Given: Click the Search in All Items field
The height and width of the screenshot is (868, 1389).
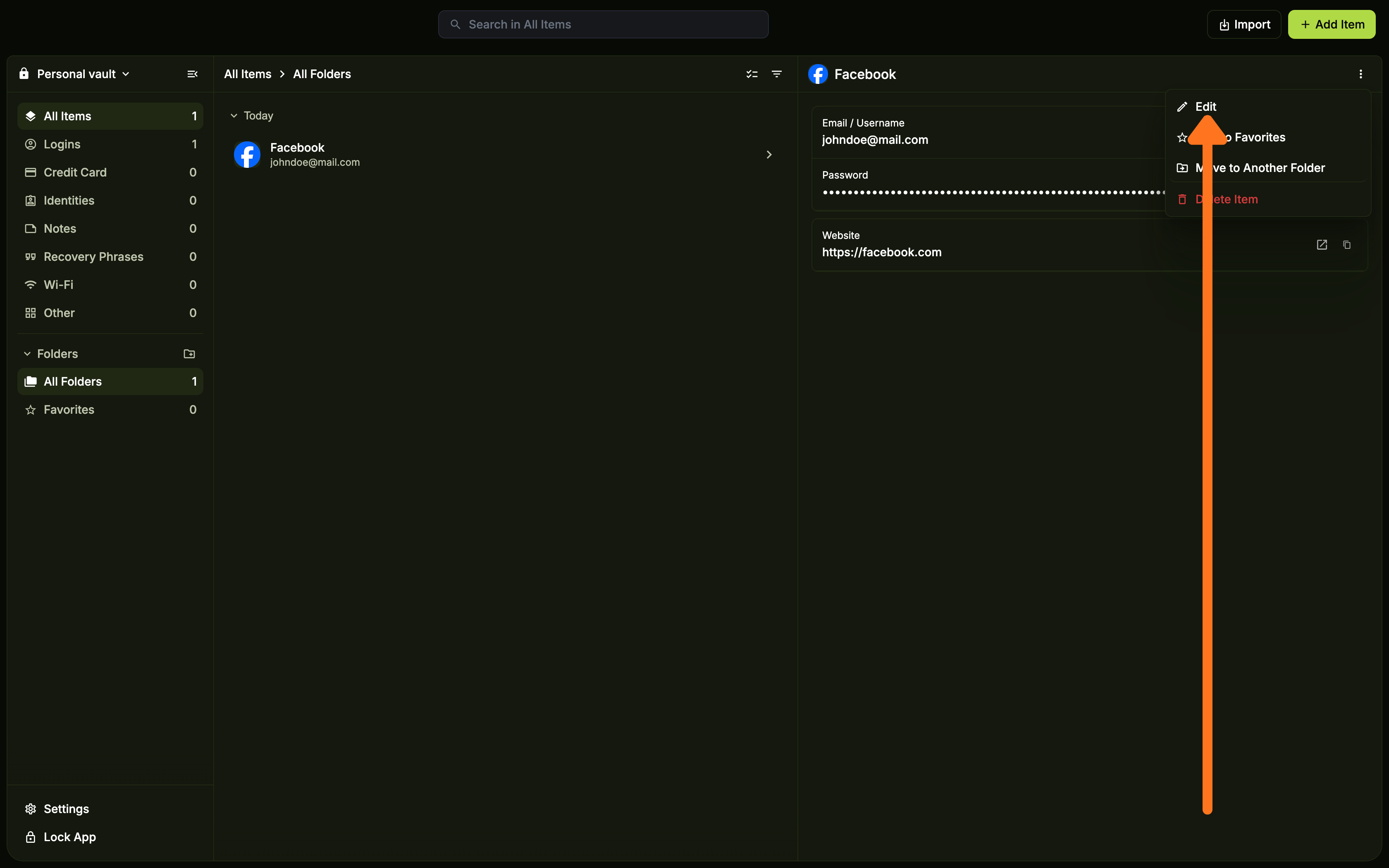Looking at the screenshot, I should pyautogui.click(x=603, y=25).
